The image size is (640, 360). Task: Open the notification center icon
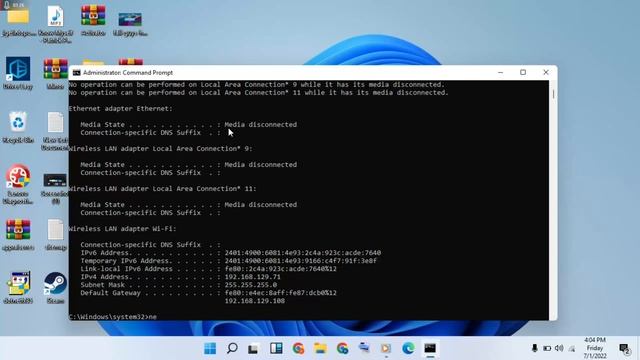[x=624, y=349]
